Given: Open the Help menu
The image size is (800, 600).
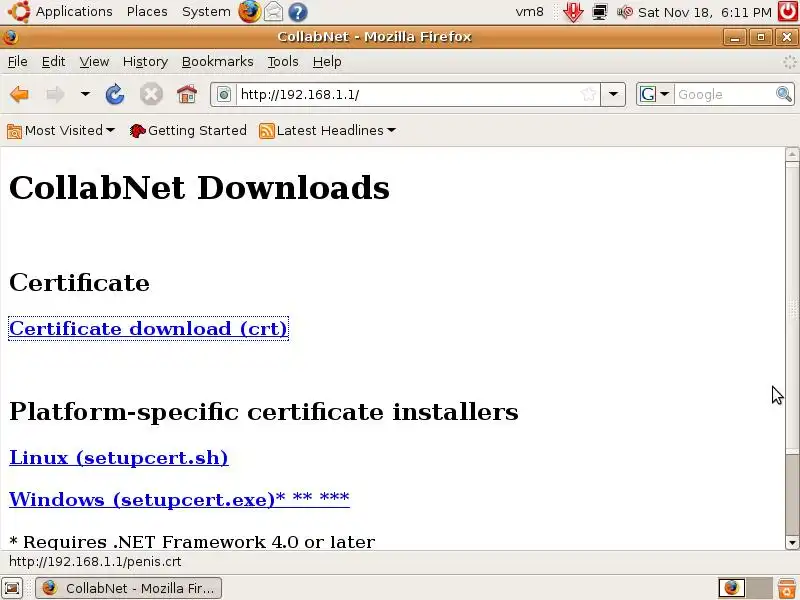Looking at the screenshot, I should click(327, 62).
